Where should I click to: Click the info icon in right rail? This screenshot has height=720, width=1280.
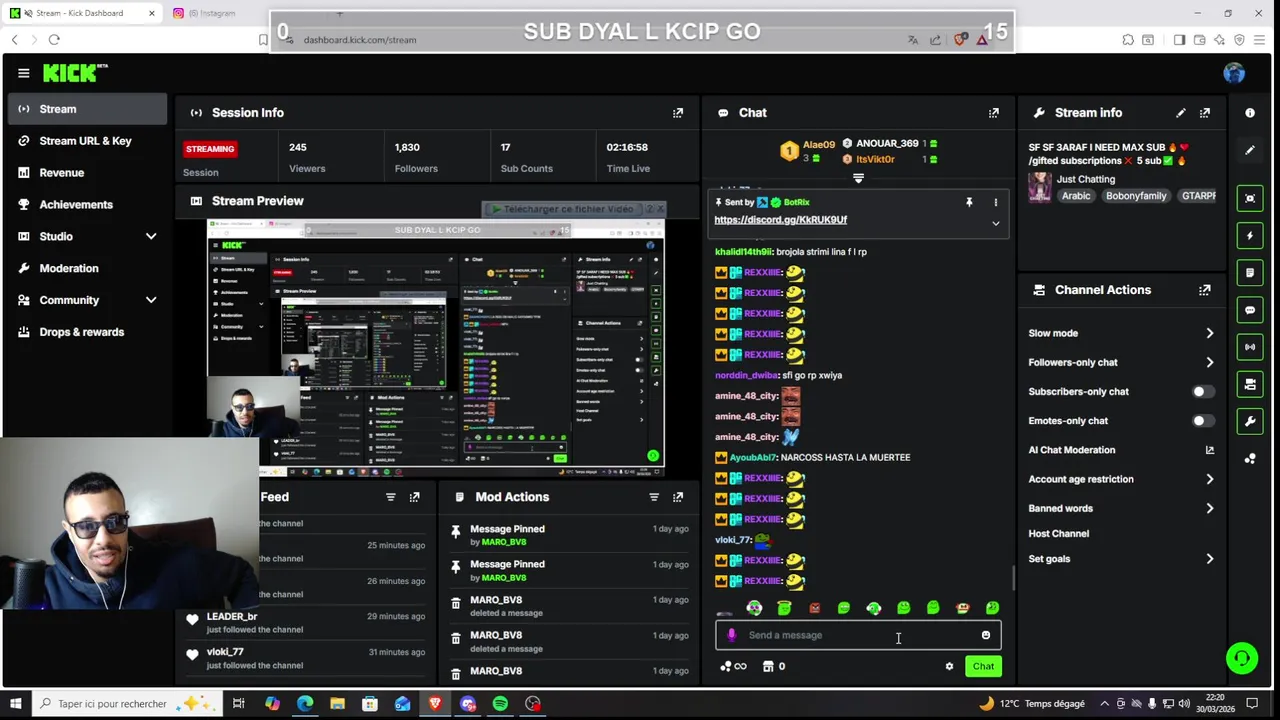(1250, 113)
